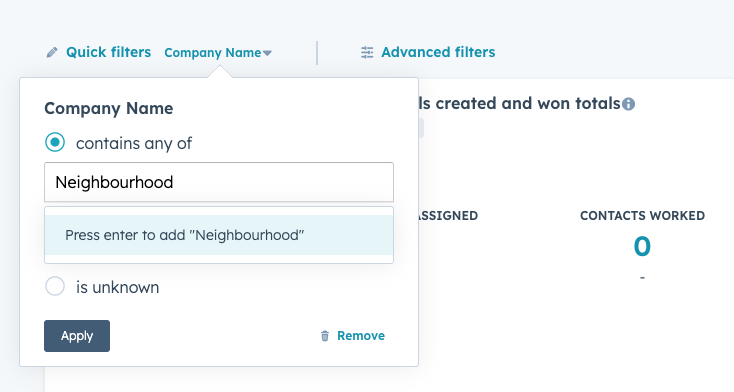This screenshot has width=734, height=392.
Task: Select the 'is unknown' radio option
Action: pos(55,286)
